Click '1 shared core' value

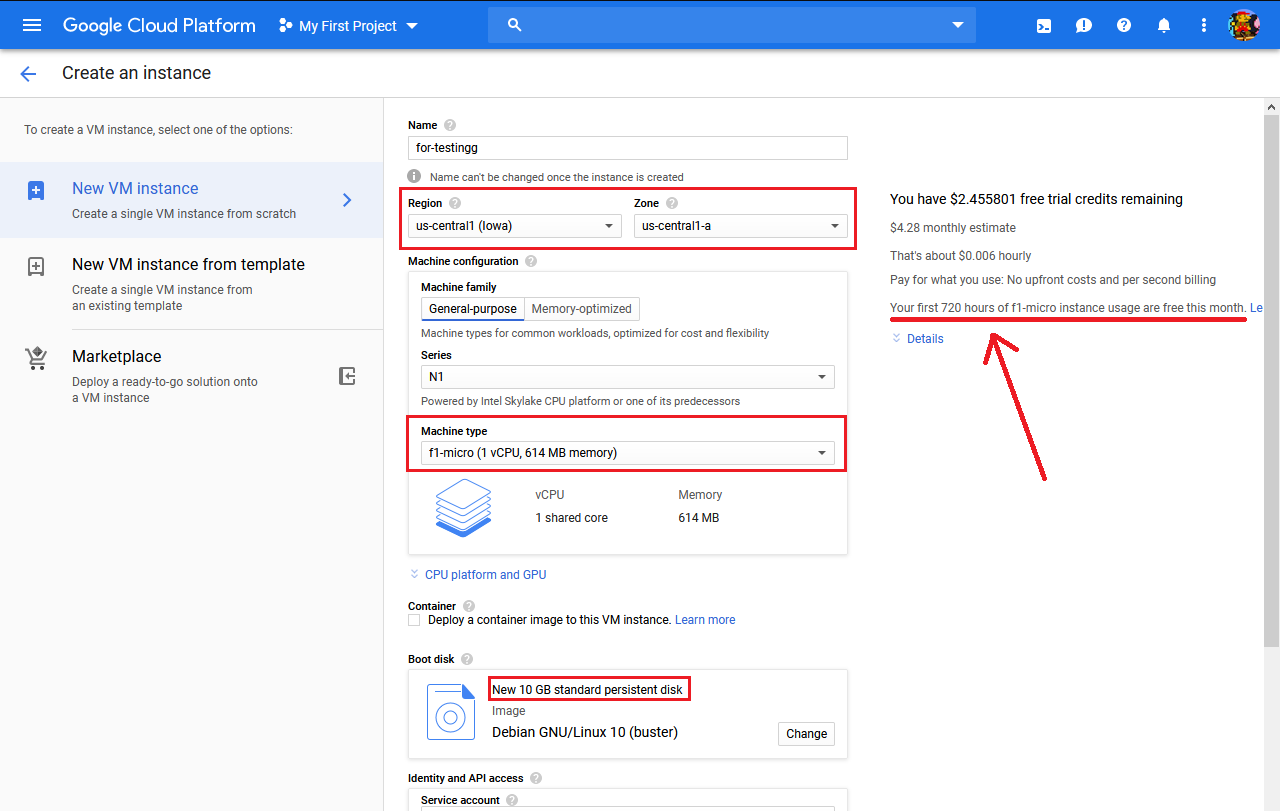pos(571,518)
